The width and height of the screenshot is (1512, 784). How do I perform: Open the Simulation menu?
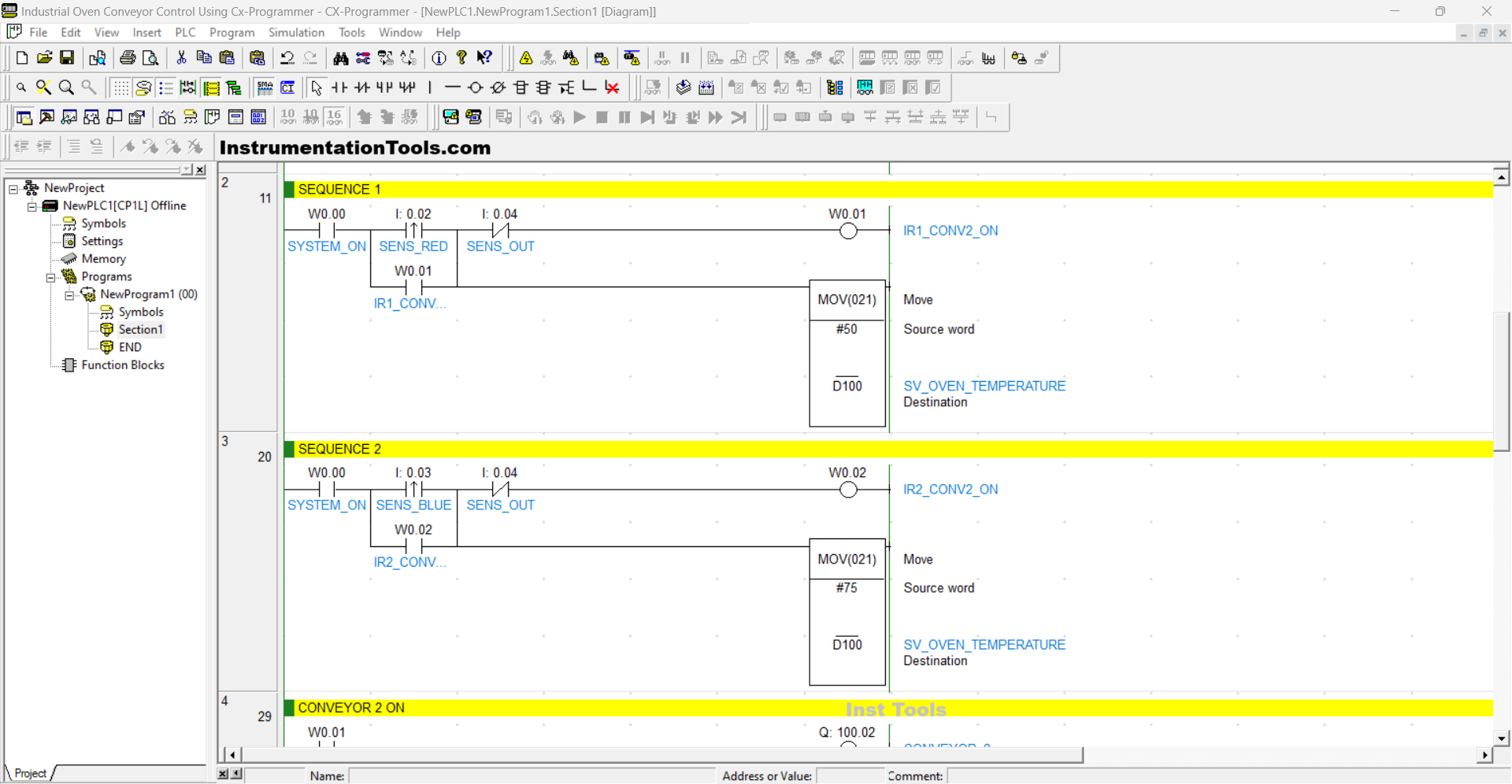click(296, 32)
